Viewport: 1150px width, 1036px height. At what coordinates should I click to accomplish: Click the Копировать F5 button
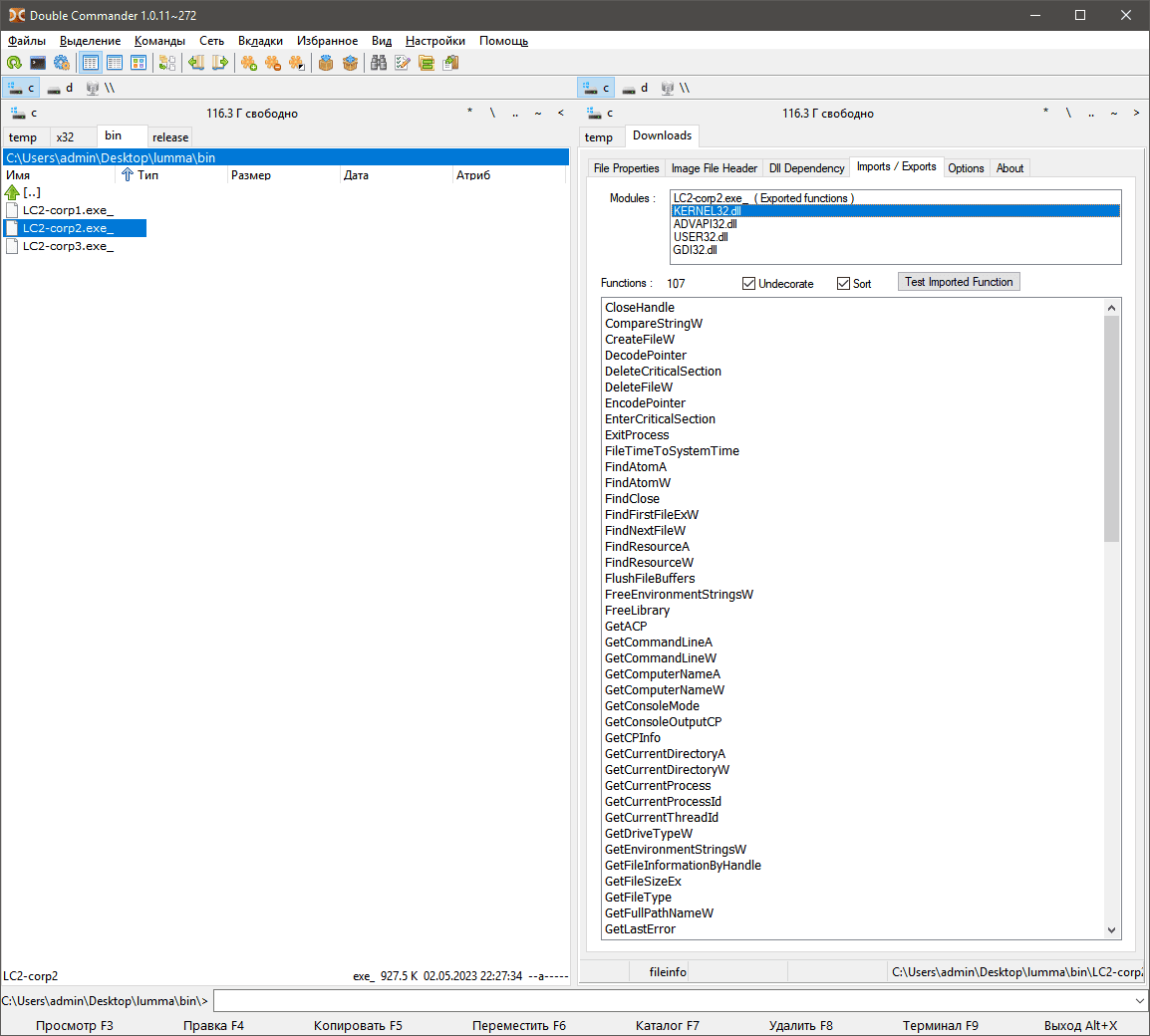[x=358, y=1025]
